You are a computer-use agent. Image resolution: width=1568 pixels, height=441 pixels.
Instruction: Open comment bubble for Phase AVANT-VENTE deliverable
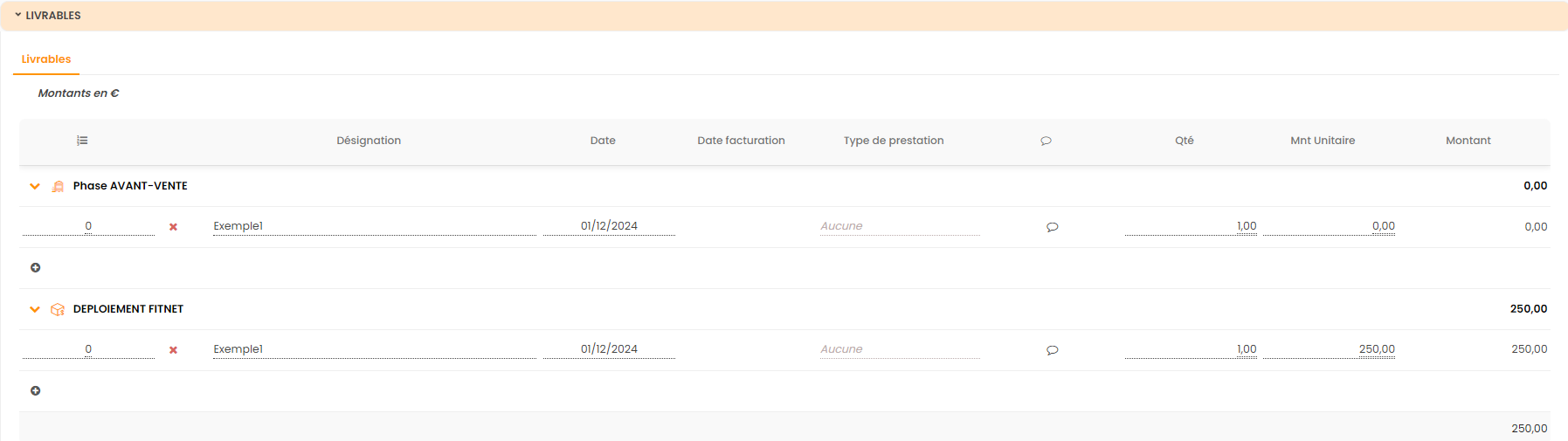click(1052, 227)
